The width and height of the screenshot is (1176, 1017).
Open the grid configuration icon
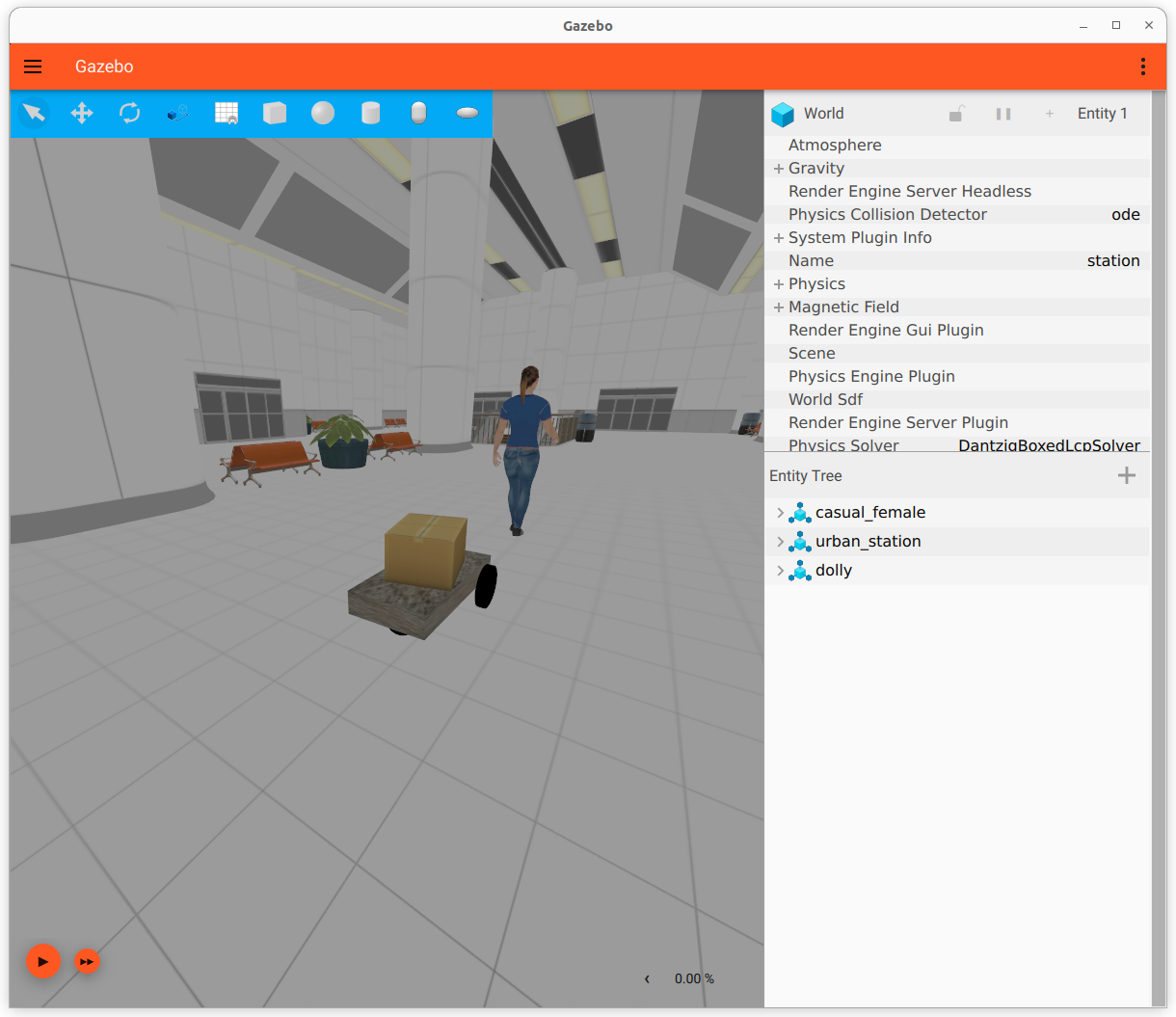tap(227, 114)
